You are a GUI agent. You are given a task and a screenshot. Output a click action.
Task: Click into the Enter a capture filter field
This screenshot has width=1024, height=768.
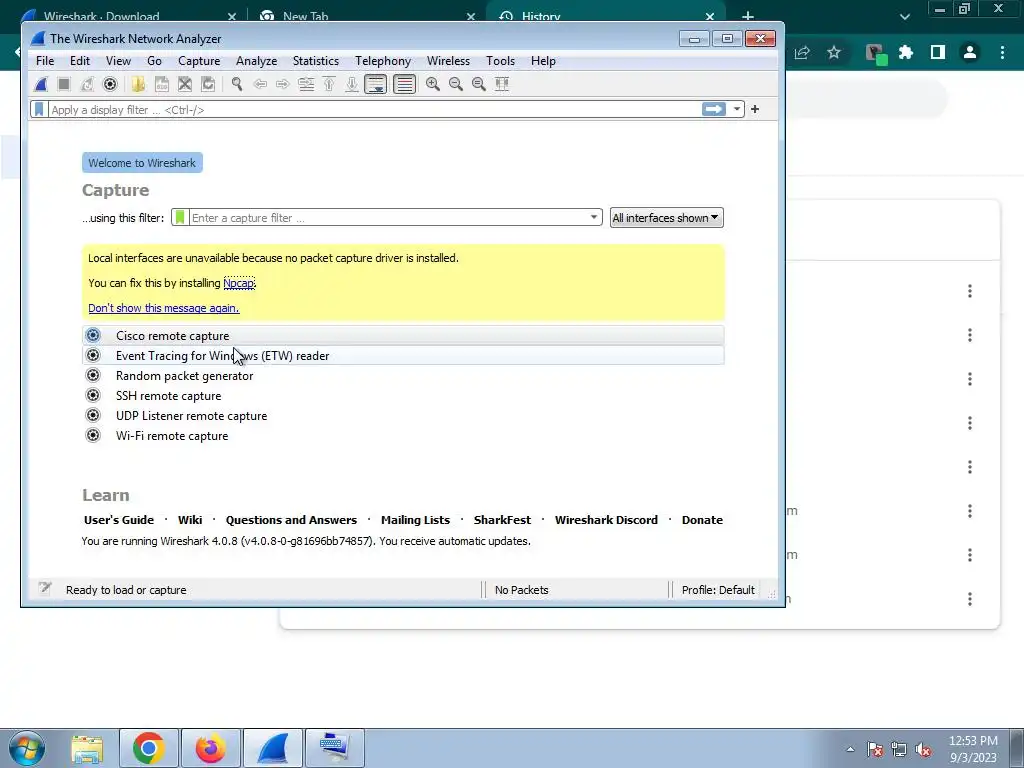(x=388, y=217)
